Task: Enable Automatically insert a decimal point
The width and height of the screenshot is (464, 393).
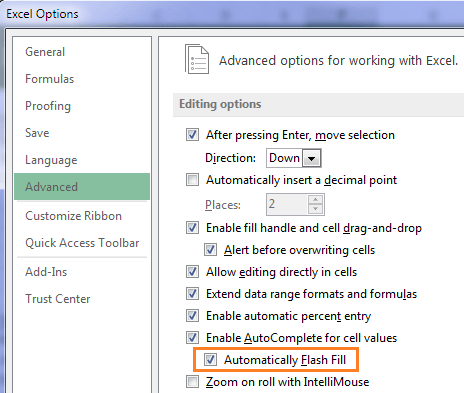Action: click(x=192, y=180)
